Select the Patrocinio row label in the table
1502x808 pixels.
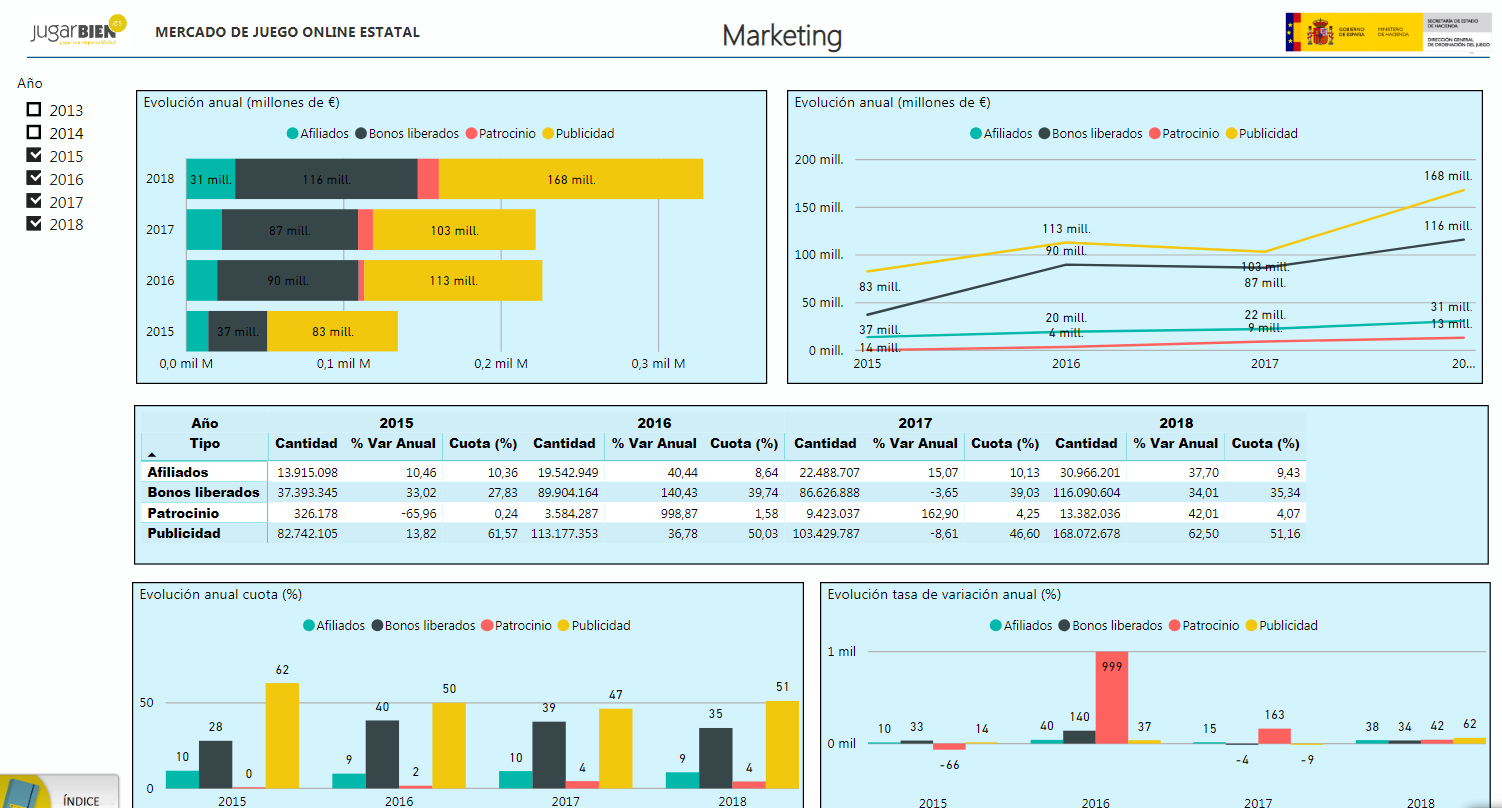[183, 513]
